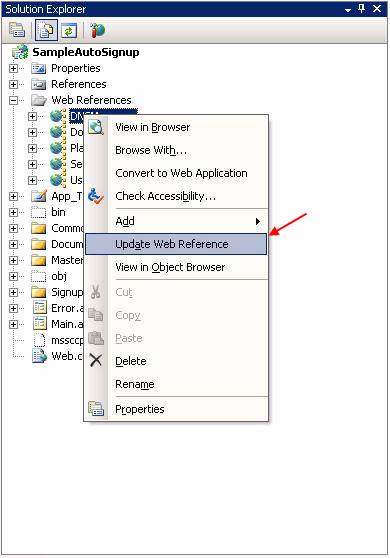Click the Properties icon in context menu
Screen dimensions: 390x558
click(x=96, y=409)
